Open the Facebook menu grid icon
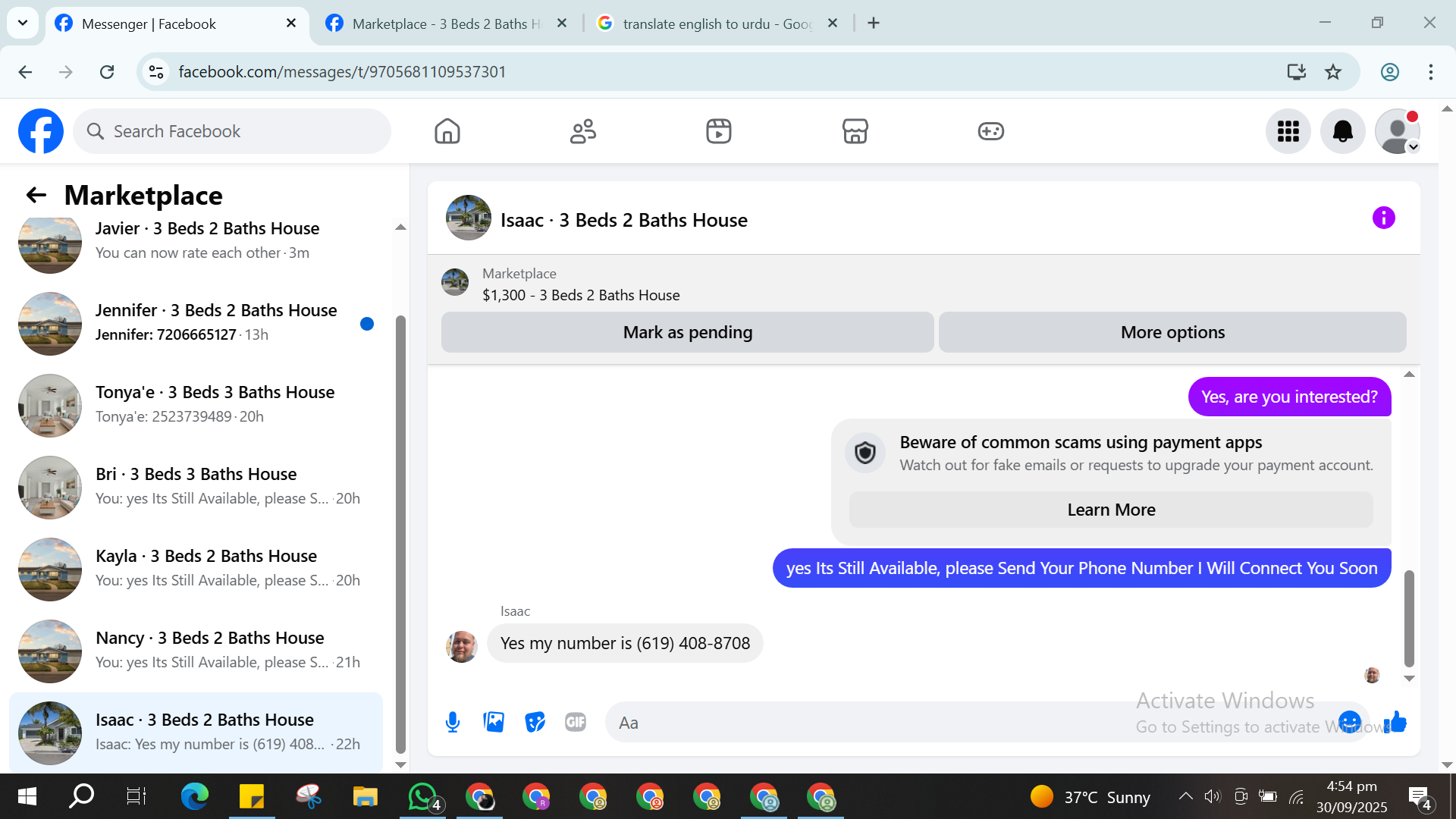The width and height of the screenshot is (1456, 819). pos(1288,131)
